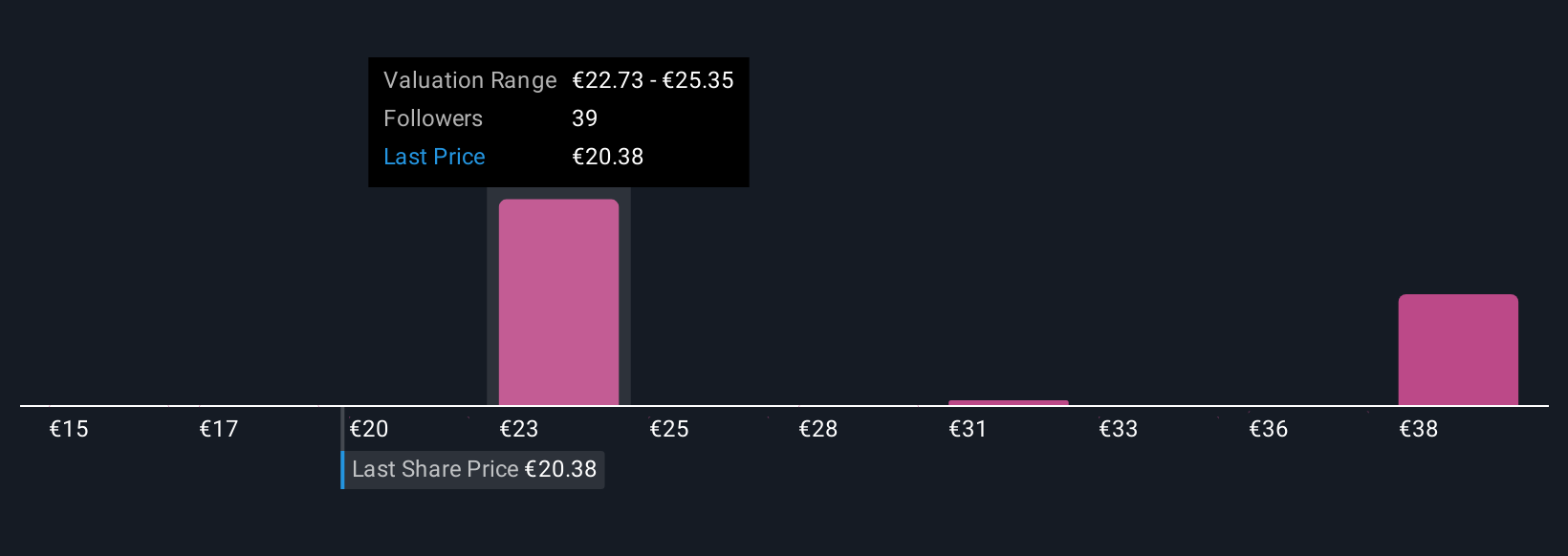
Task: Open the Last Price link in tooltip
Action: (x=434, y=157)
